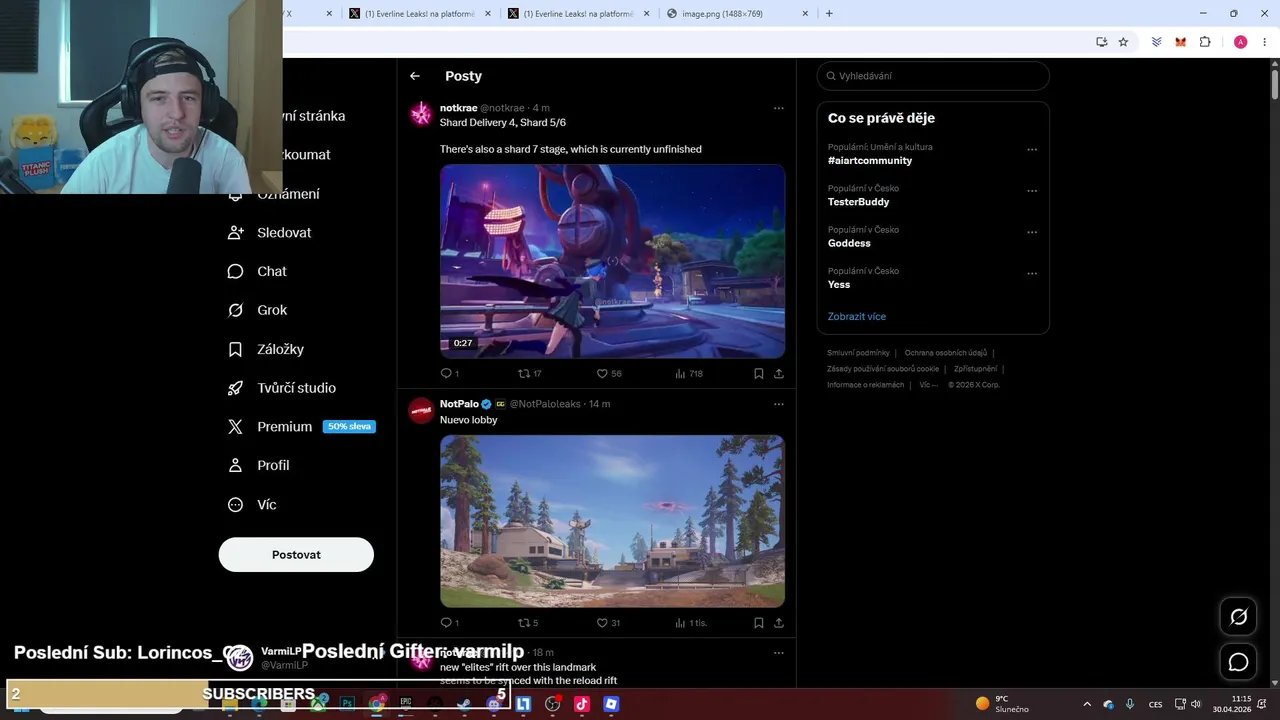
Task: Bookmark notkrae's Shard Delivery post
Action: coord(758,373)
